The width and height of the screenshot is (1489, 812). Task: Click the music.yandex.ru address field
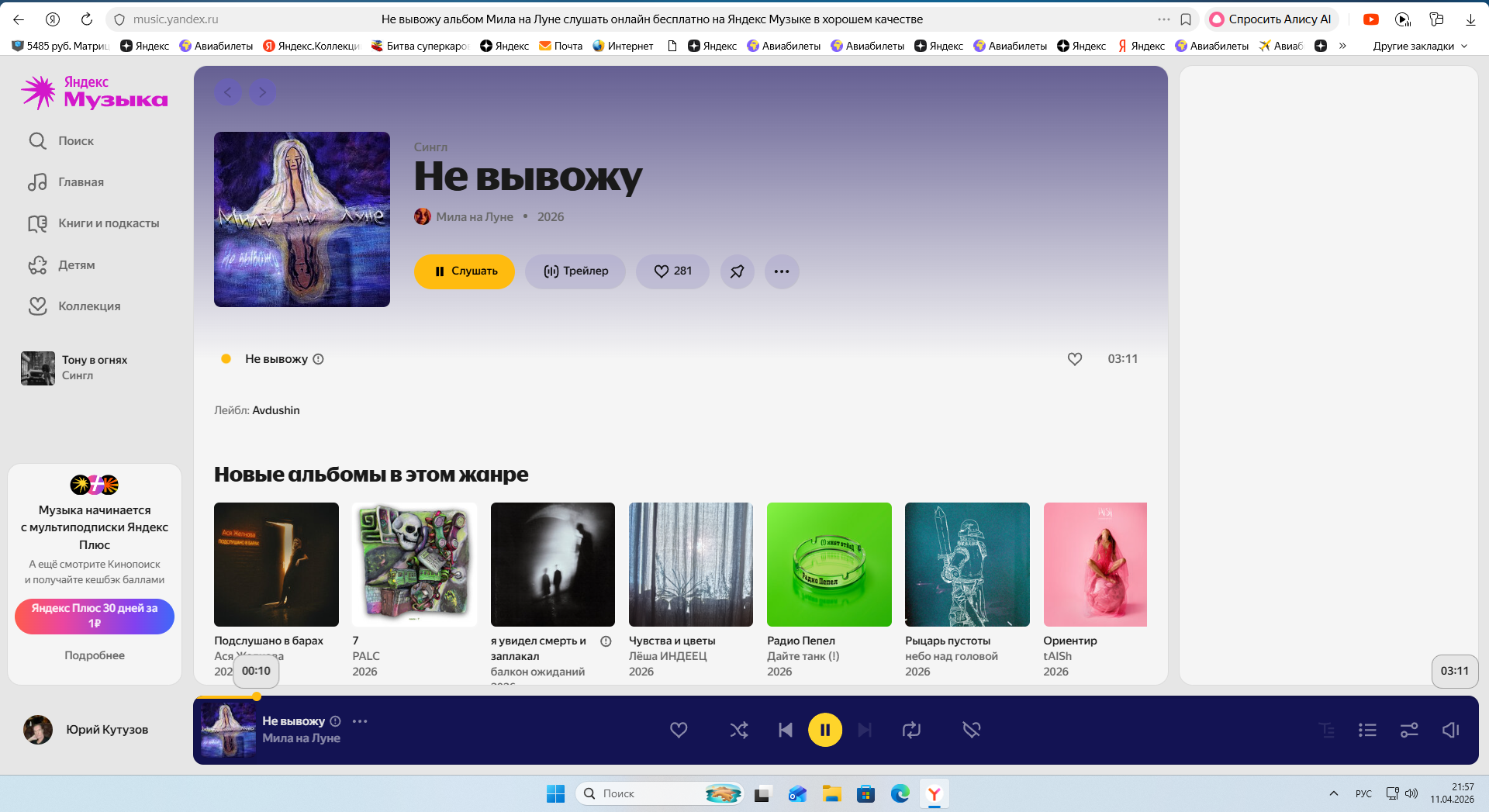175,19
